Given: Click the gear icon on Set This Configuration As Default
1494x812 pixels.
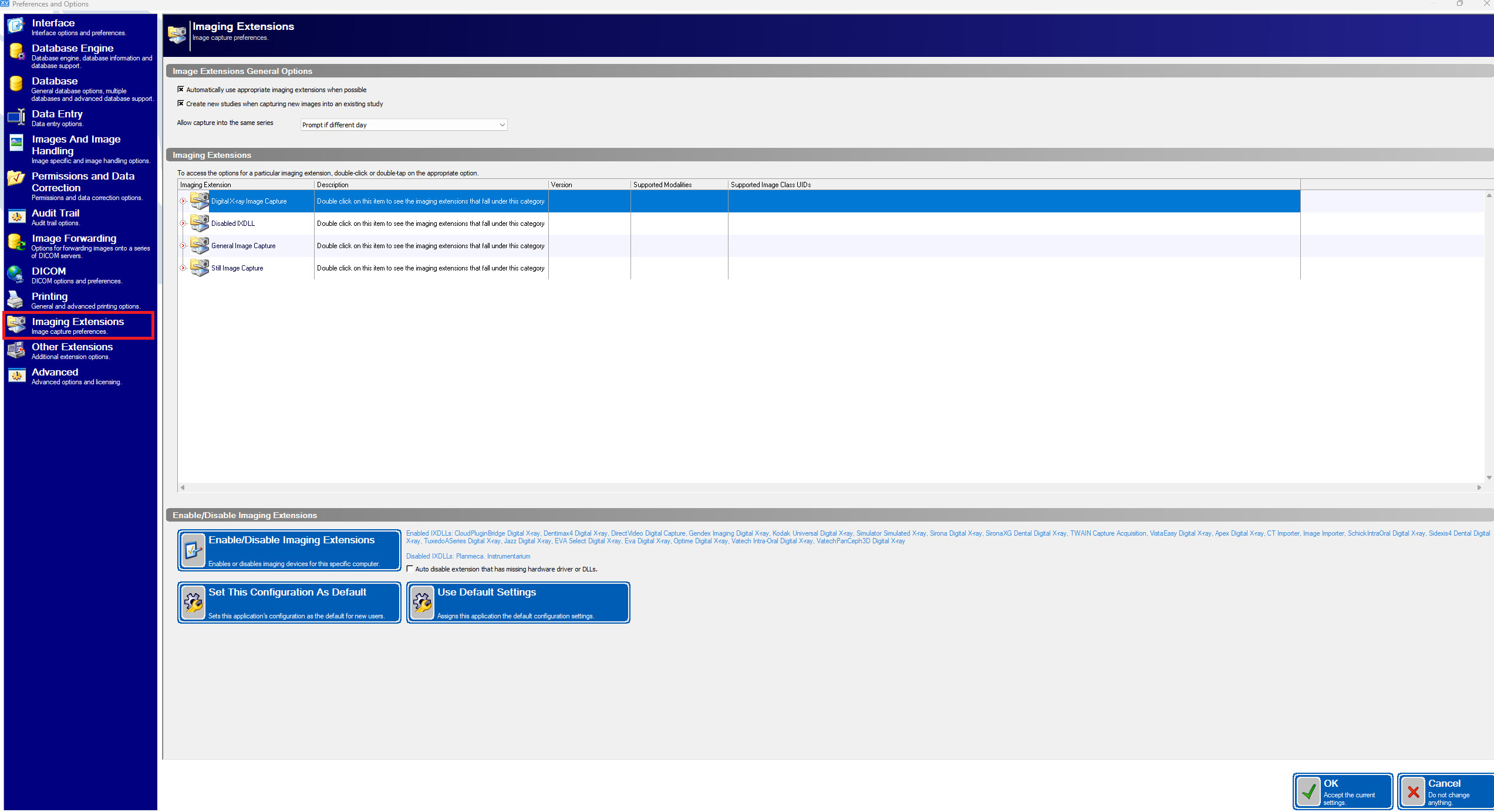Looking at the screenshot, I should [x=193, y=603].
